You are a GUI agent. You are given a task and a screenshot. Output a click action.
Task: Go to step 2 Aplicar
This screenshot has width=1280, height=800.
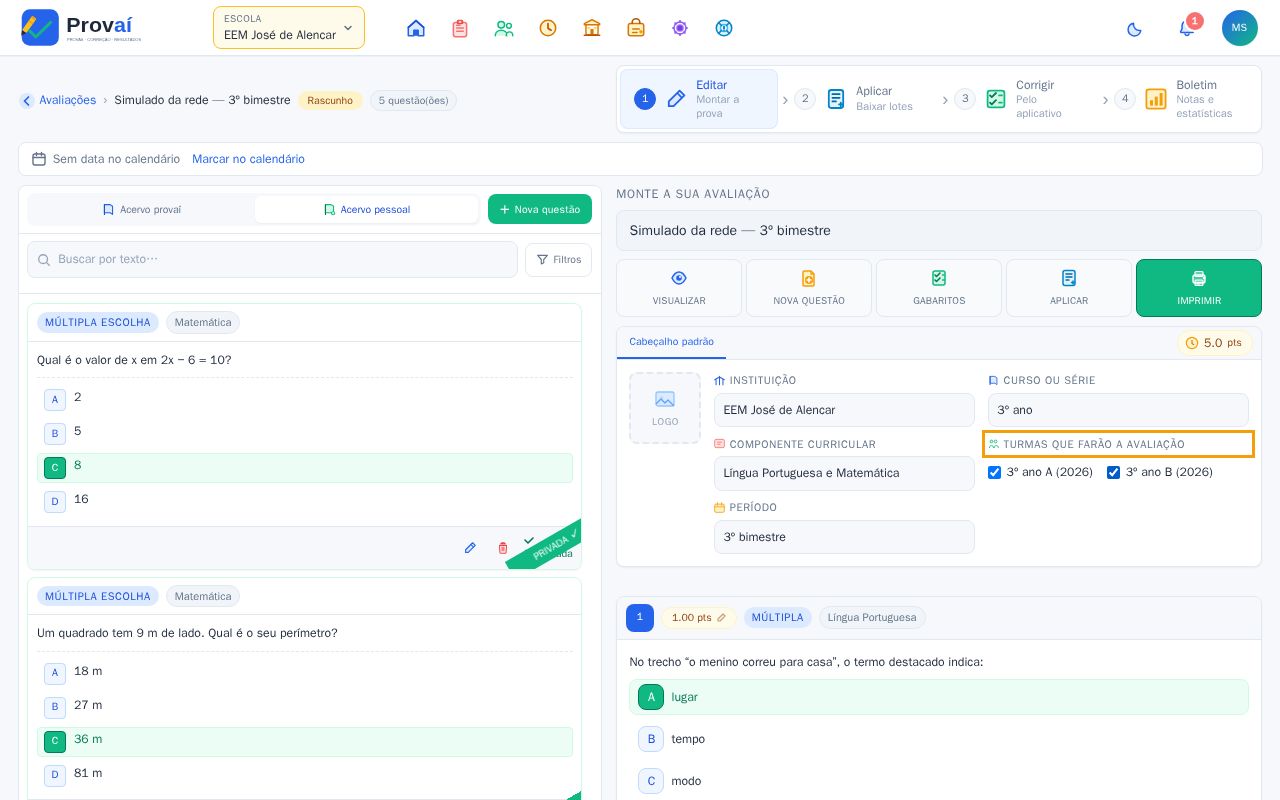856,99
